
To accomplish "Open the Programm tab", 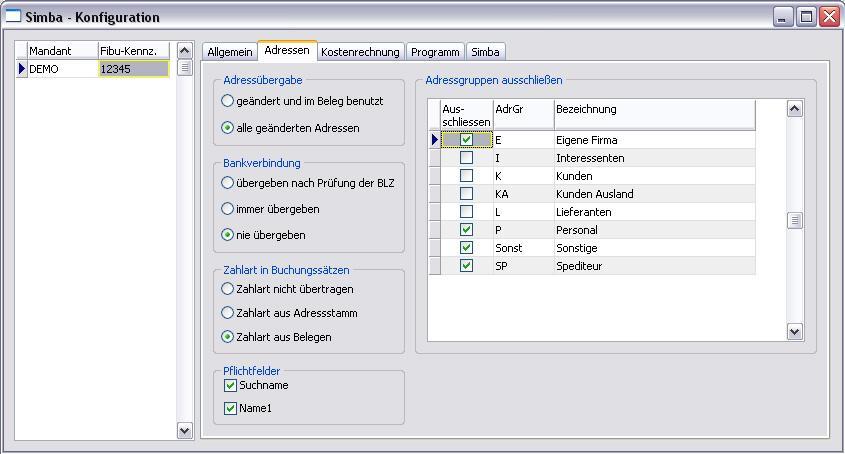I will click(435, 52).
